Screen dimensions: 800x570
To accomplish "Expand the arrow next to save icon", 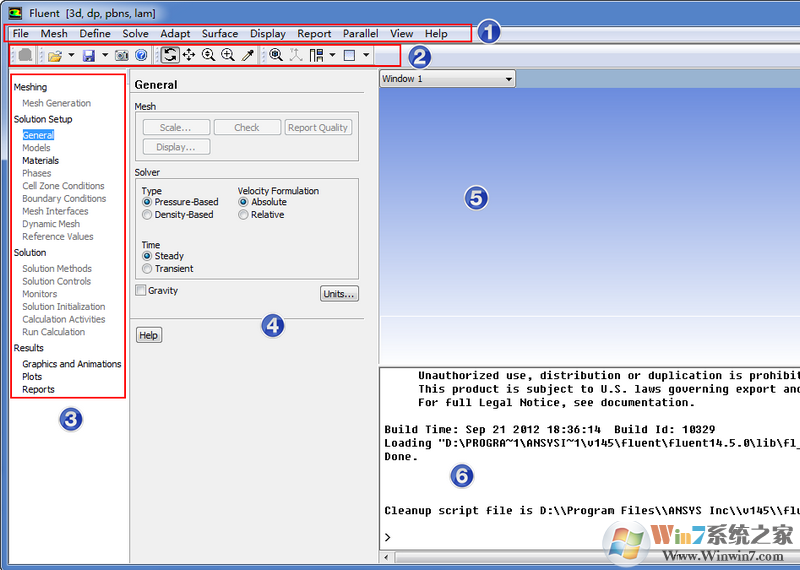I will click(x=104, y=55).
